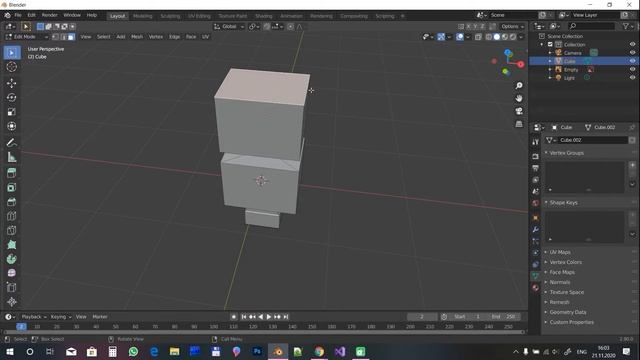The height and width of the screenshot is (360, 640).
Task: Select the Smooth tool
Action: click(11, 273)
